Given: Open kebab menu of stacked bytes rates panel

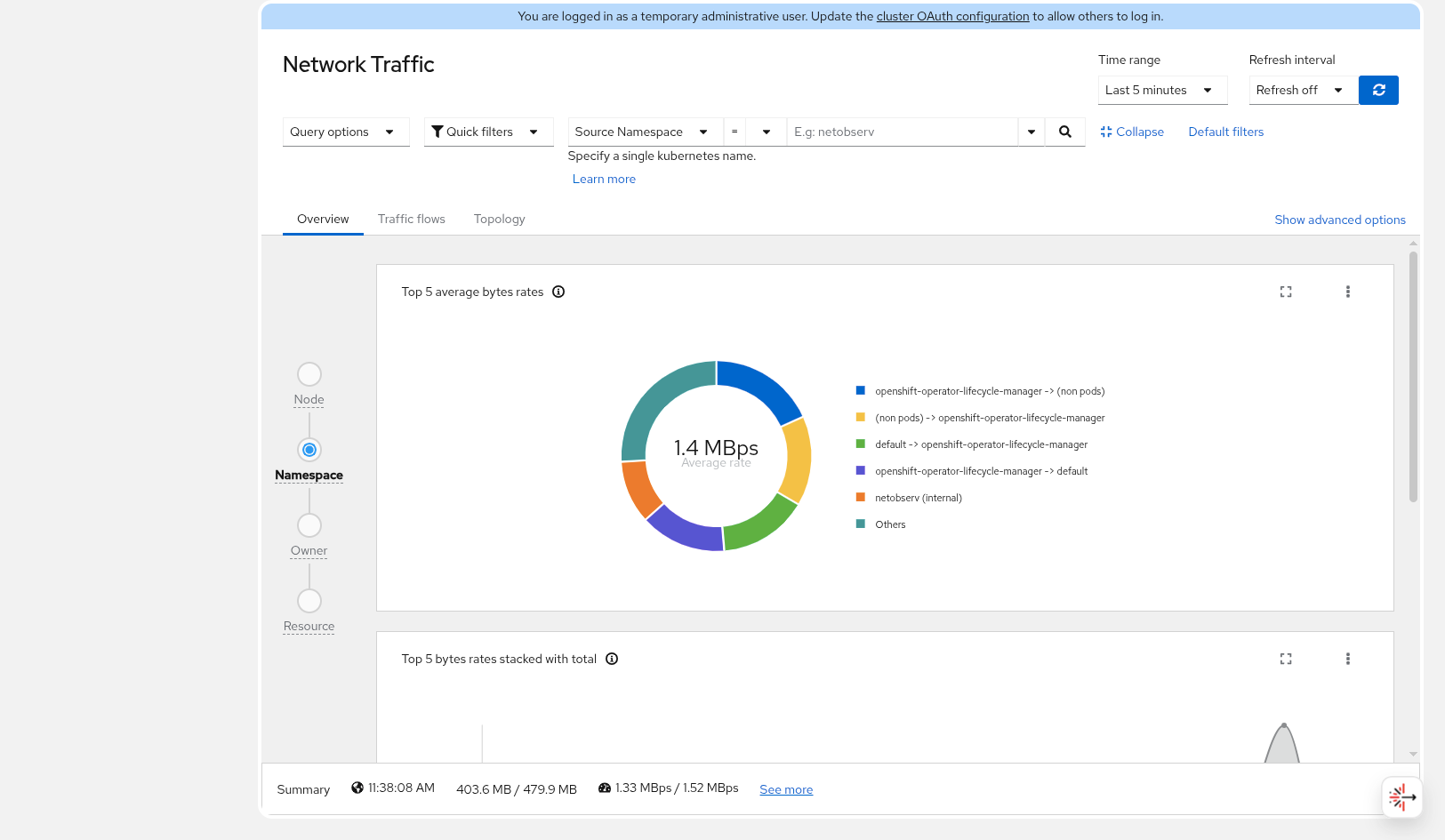Looking at the screenshot, I should (1347, 659).
